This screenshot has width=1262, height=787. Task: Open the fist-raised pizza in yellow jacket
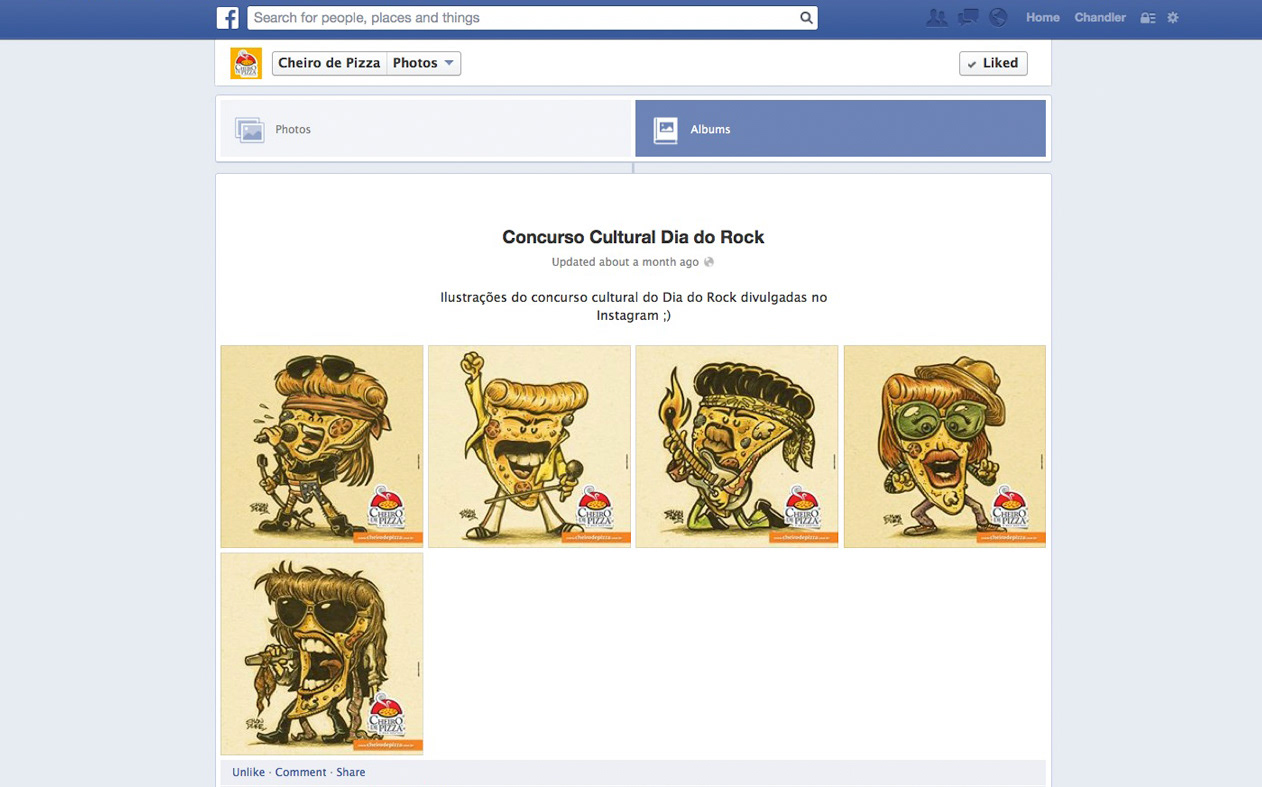pyautogui.click(x=529, y=446)
